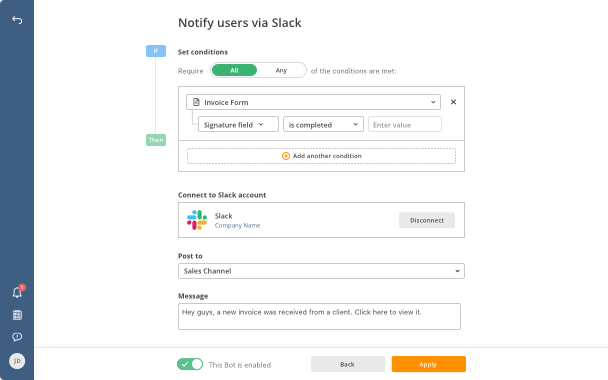Expand the Sales Channel post-to dropdown
The image size is (608, 380).
(x=321, y=271)
